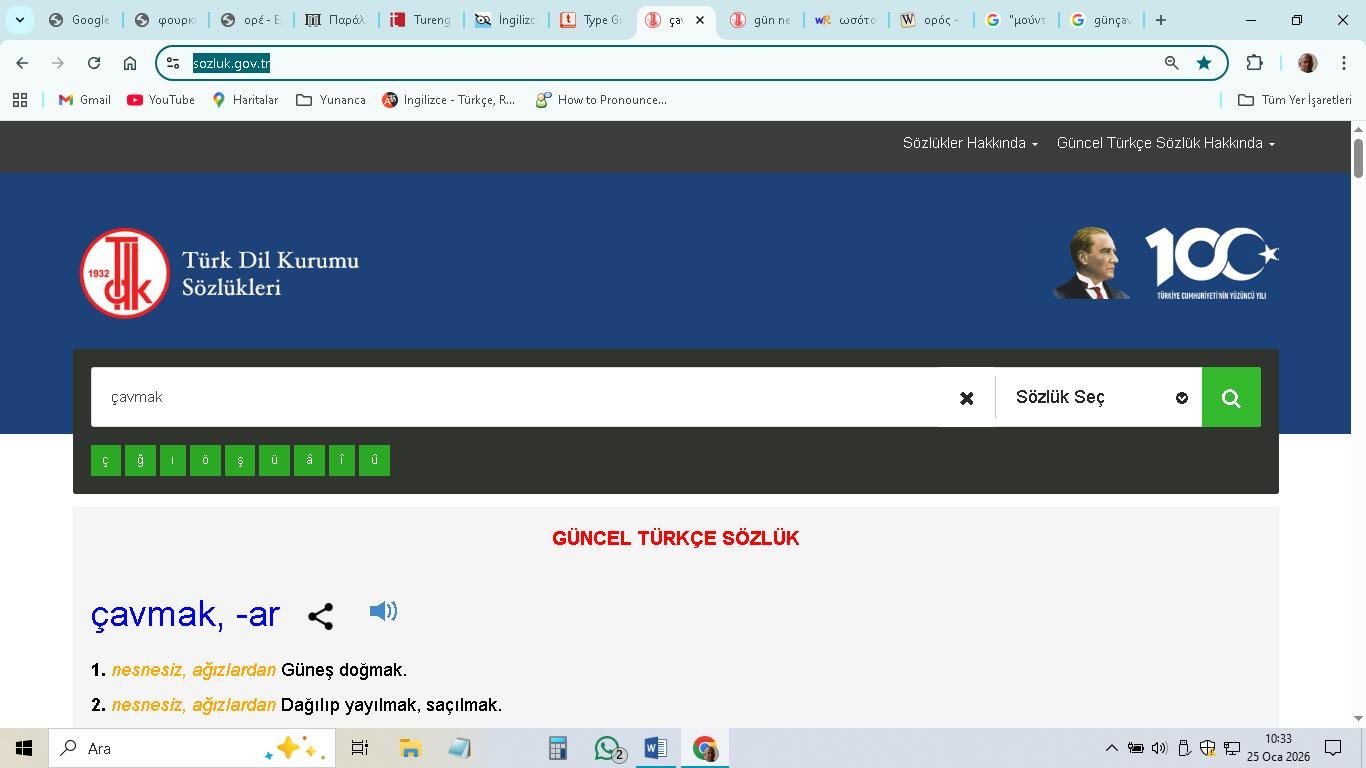This screenshot has height=768, width=1366.
Task: Open the Sözlük Seç dropdown
Action: [x=1098, y=398]
